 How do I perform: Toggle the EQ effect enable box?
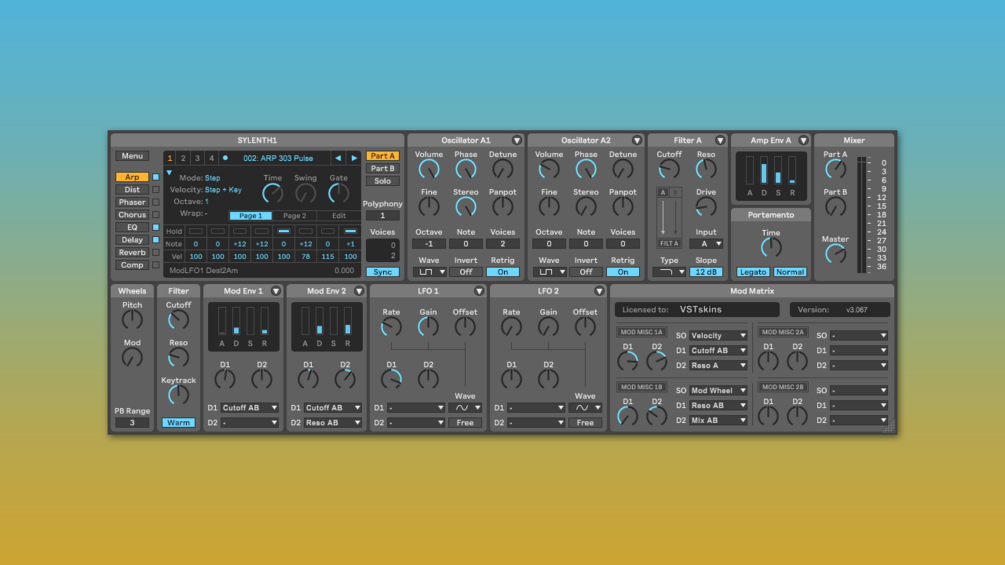click(156, 227)
